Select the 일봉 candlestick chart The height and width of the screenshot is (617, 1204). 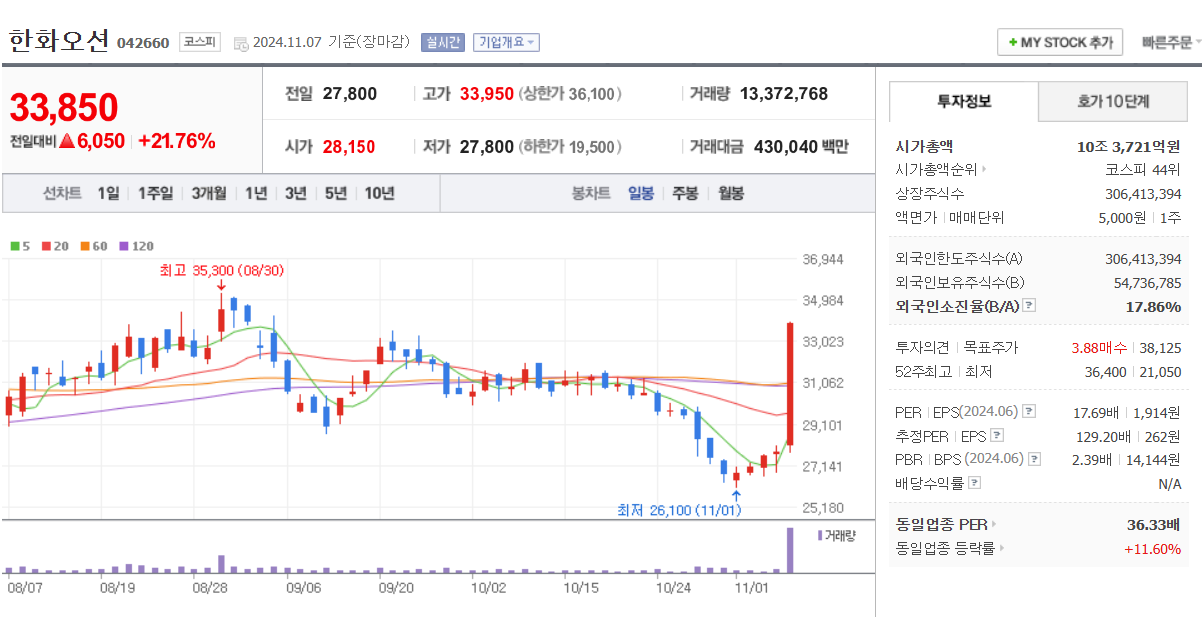[x=641, y=193]
